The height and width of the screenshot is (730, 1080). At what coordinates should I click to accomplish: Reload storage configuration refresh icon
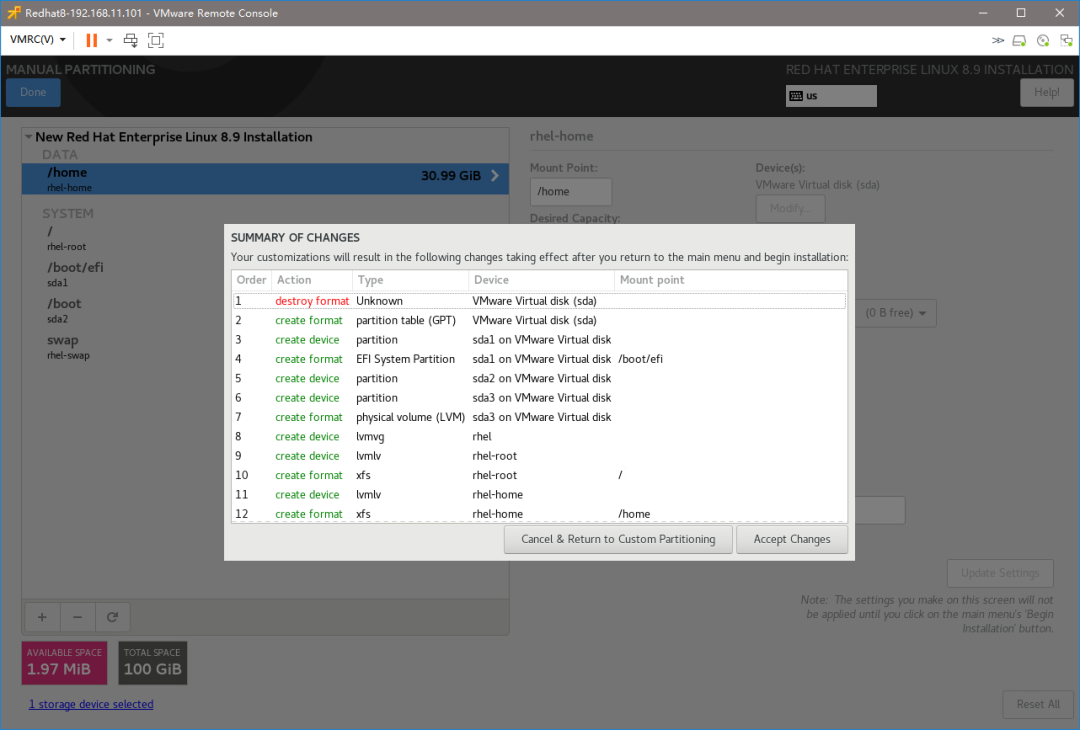[112, 617]
